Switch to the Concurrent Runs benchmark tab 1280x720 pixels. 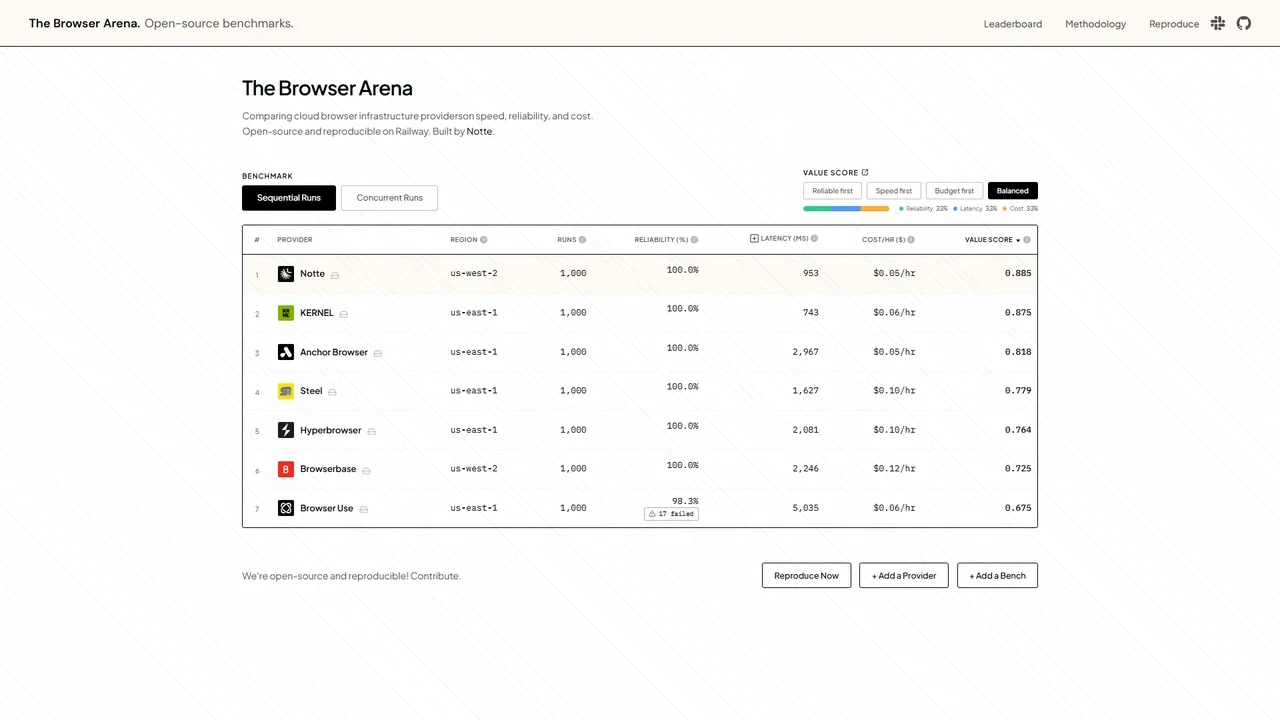coord(389,197)
